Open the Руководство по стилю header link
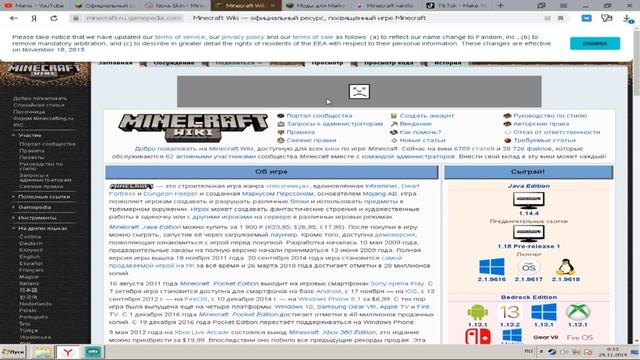The height and width of the screenshot is (360, 640). point(550,116)
